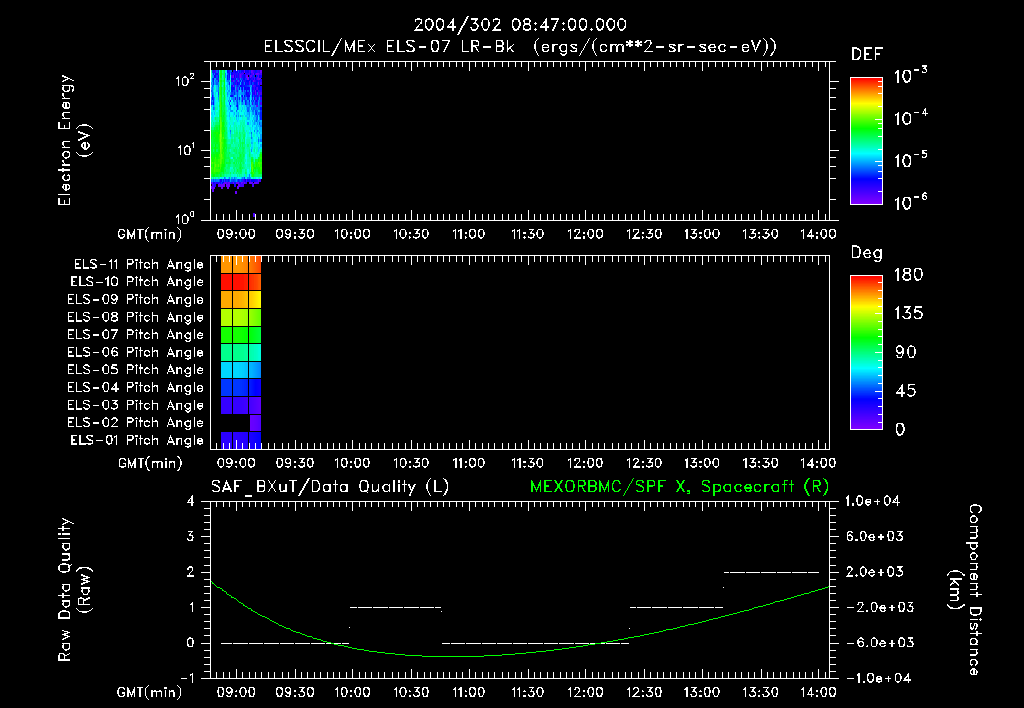Click GMT(min) label under the data quality plot

click(x=150, y=692)
